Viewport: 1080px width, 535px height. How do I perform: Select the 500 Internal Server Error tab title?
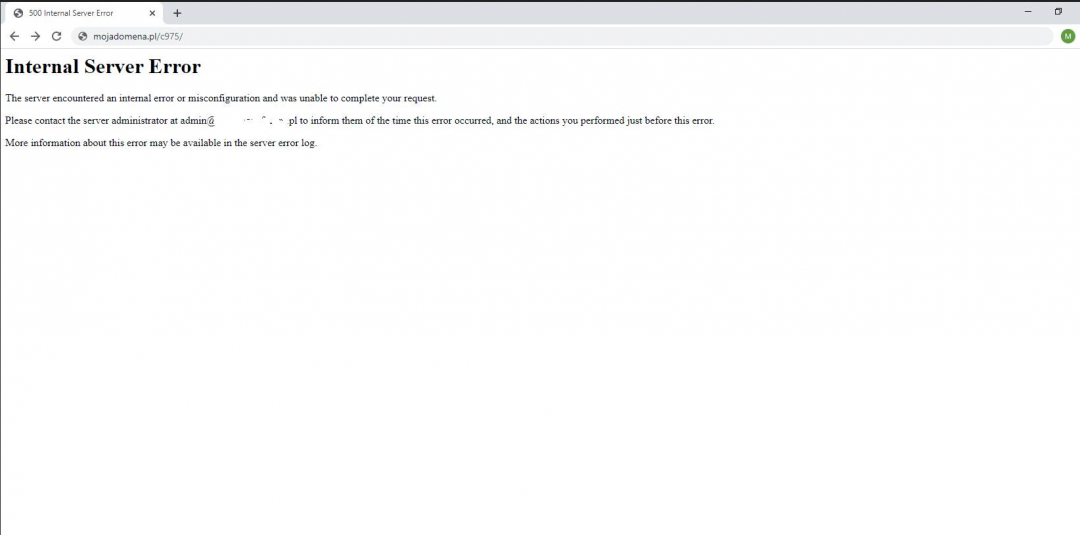[x=71, y=13]
